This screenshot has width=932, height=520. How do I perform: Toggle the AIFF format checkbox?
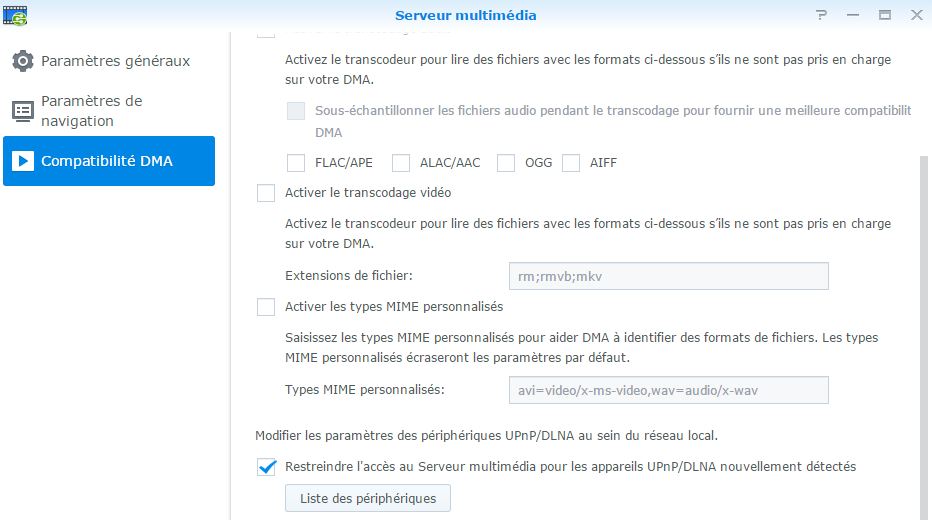coord(571,163)
